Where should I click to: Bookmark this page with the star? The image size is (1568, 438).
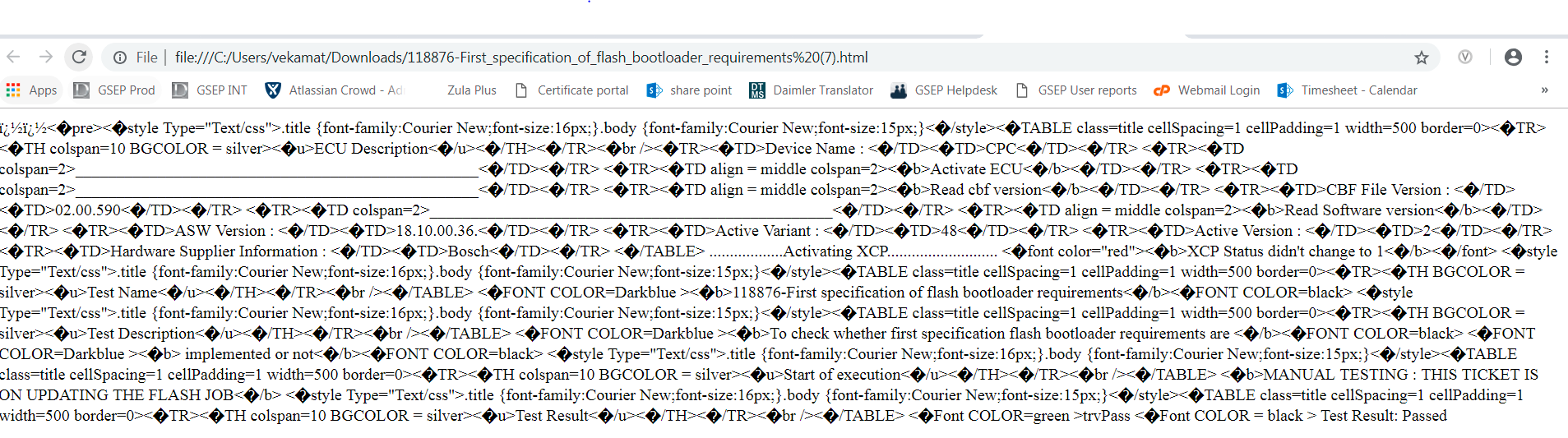pos(1422,58)
